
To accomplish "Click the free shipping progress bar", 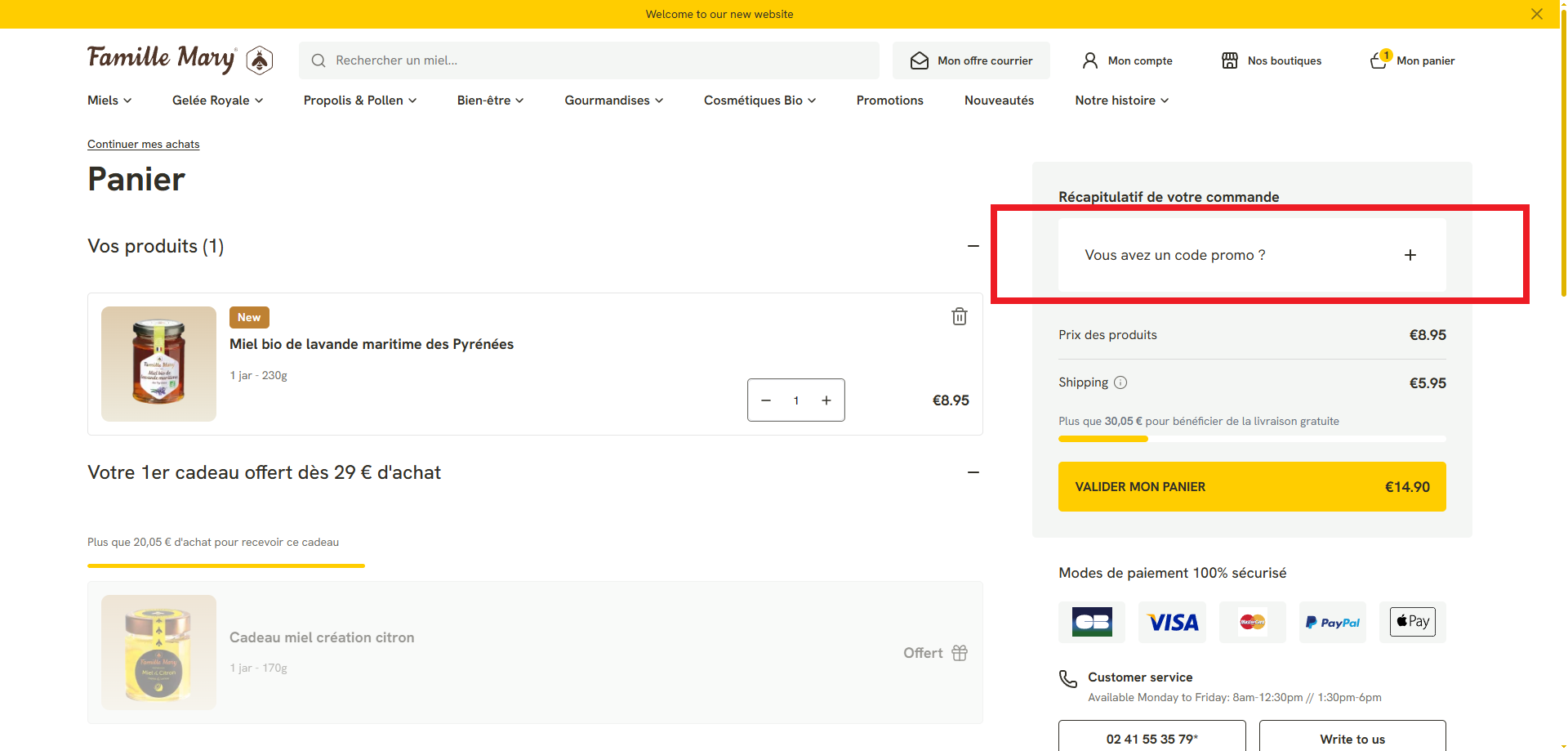I will coord(1252,439).
